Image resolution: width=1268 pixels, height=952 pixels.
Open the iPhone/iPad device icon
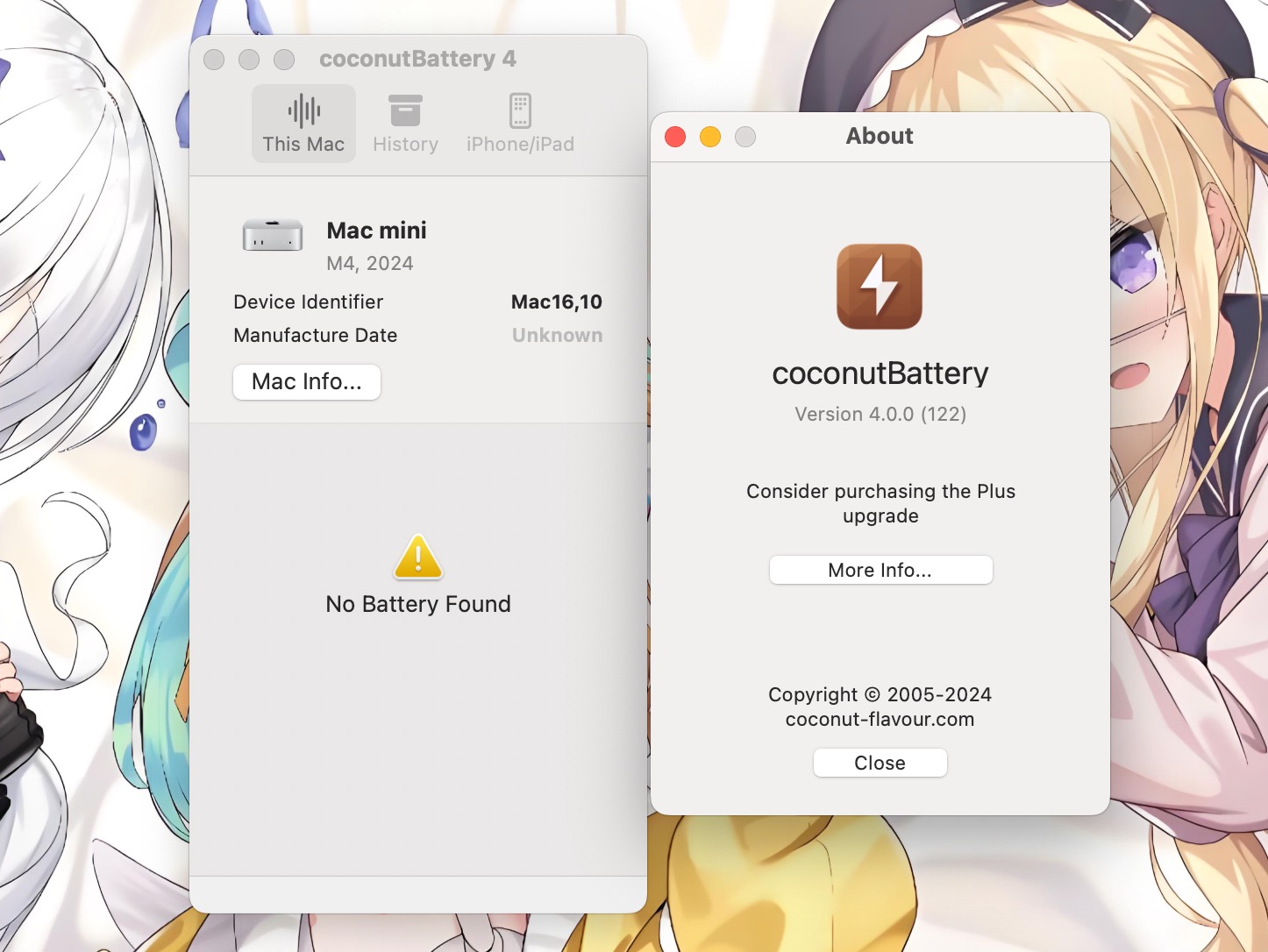[520, 110]
